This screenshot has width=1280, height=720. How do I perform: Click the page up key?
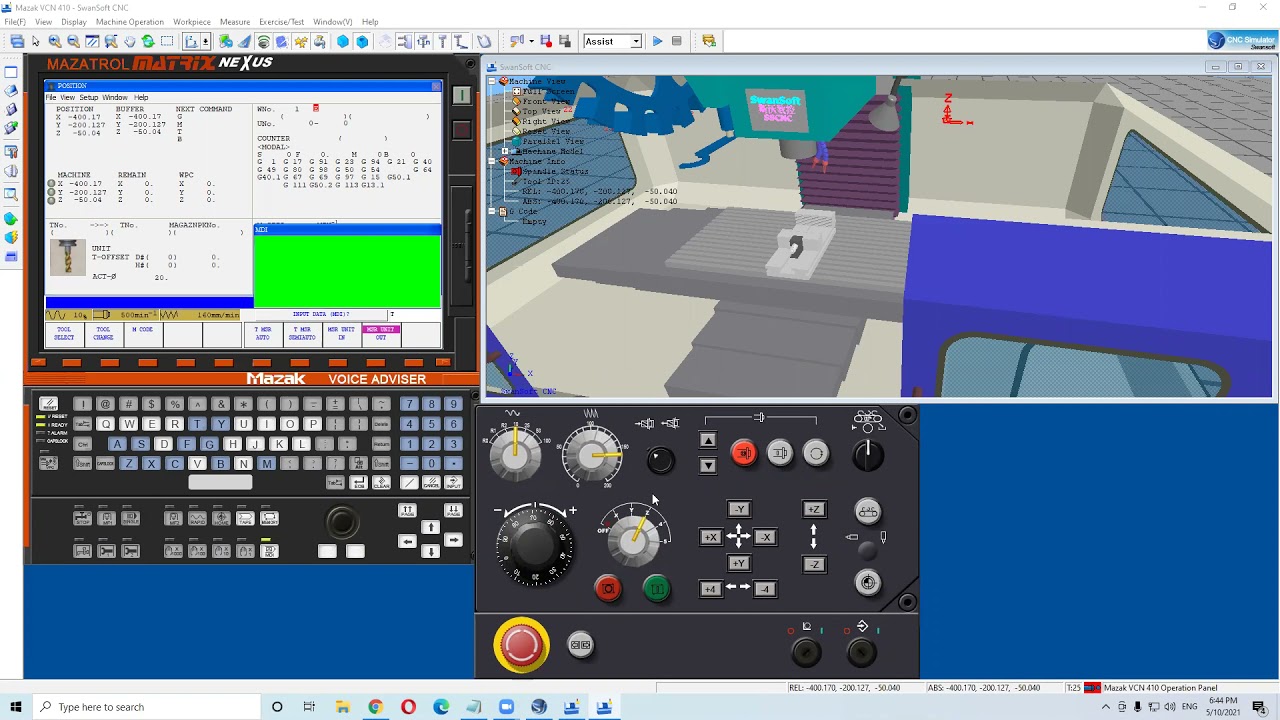(x=407, y=510)
